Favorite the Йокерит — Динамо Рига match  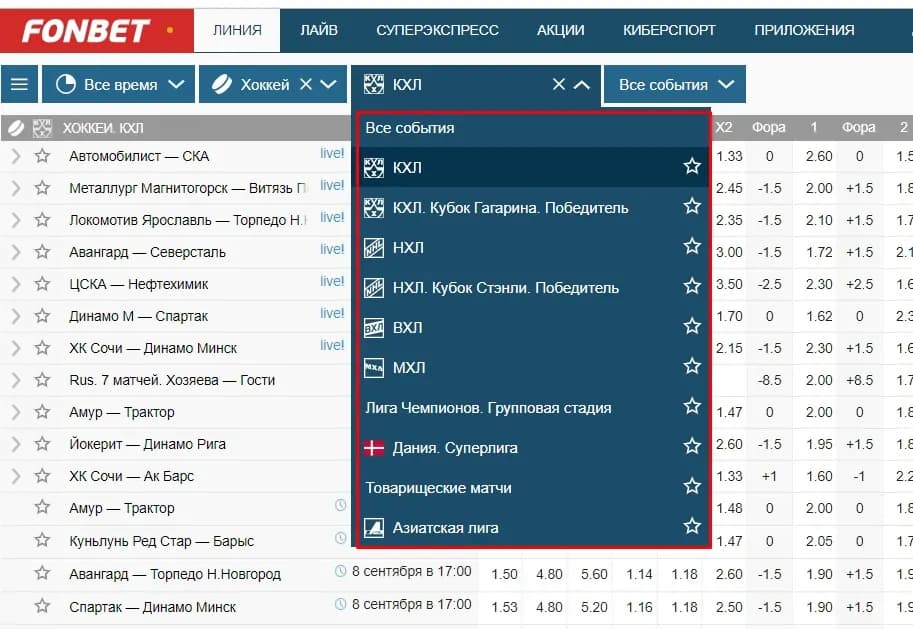pos(42,444)
